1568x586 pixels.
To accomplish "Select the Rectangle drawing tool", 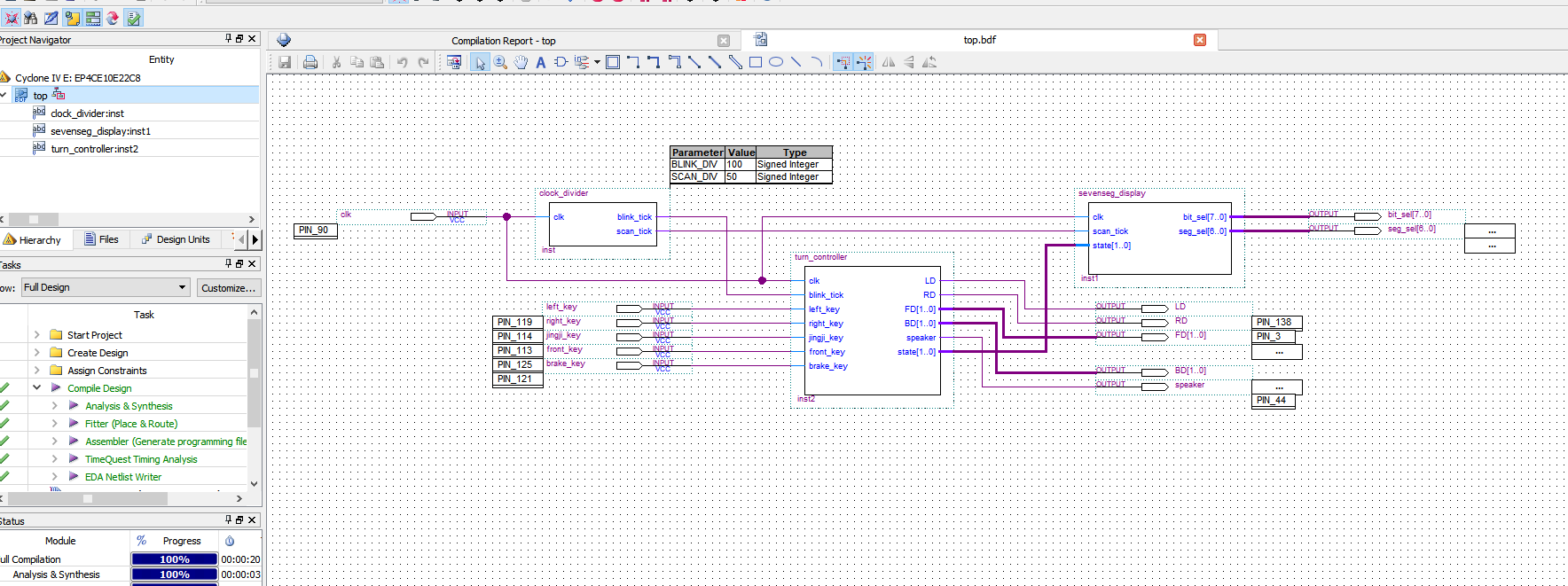I will [x=756, y=62].
